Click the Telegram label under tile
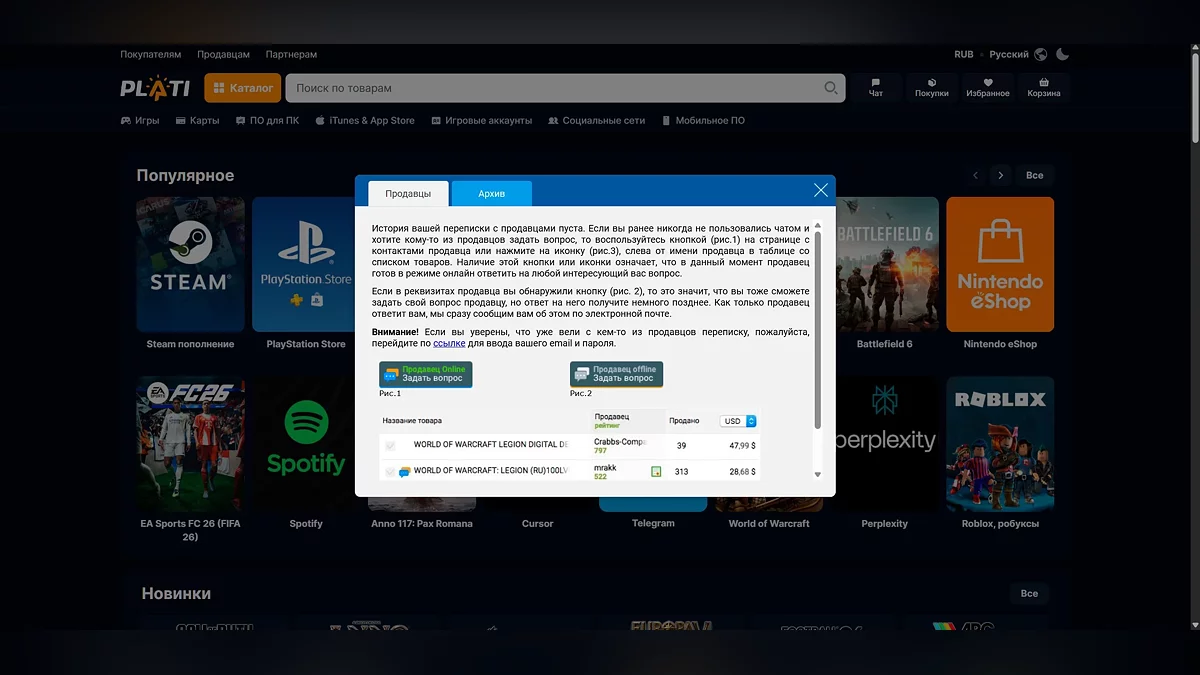The image size is (1200, 675). (x=653, y=523)
